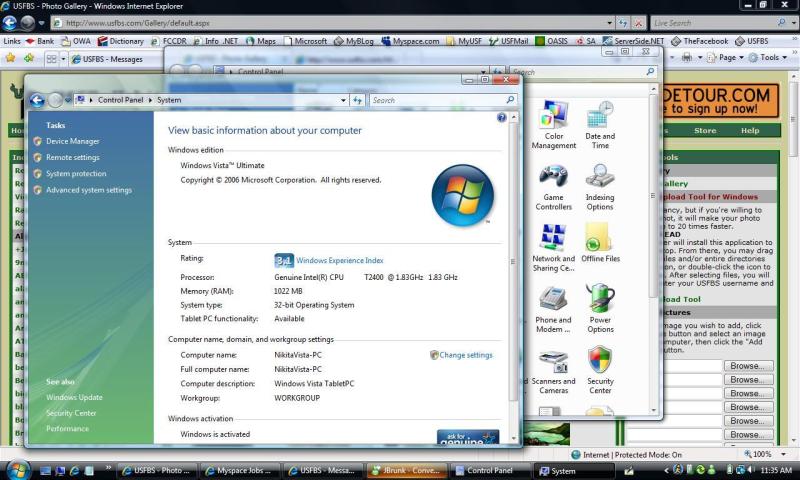Open Offline Files icon
800x480 pixels.
(601, 243)
